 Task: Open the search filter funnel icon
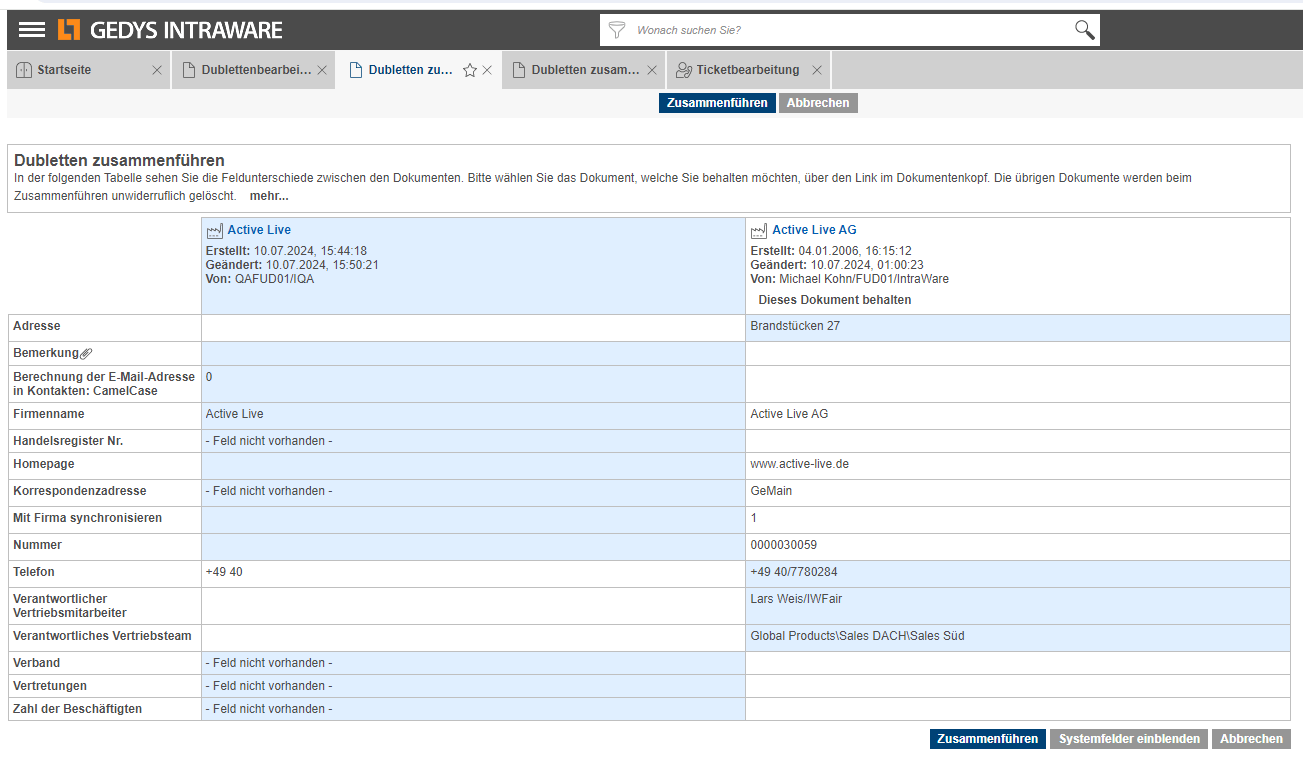tap(617, 30)
